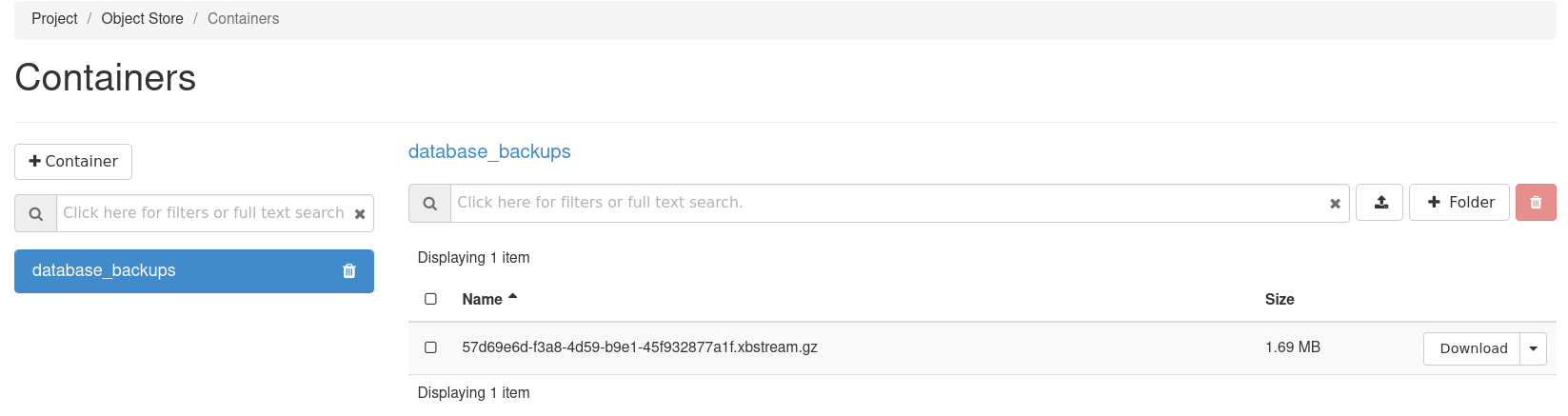Click the upload object icon button

[x=1380, y=203]
